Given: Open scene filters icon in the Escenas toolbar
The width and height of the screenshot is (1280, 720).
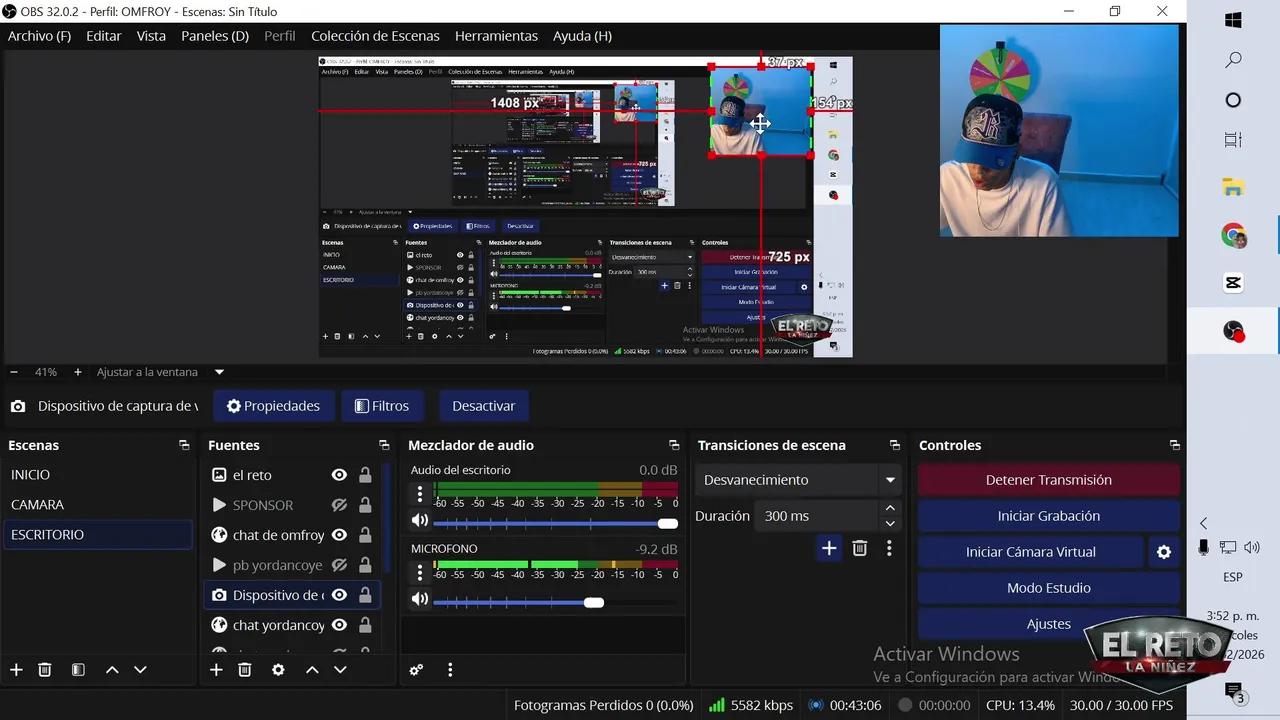Looking at the screenshot, I should pyautogui.click(x=78, y=670).
